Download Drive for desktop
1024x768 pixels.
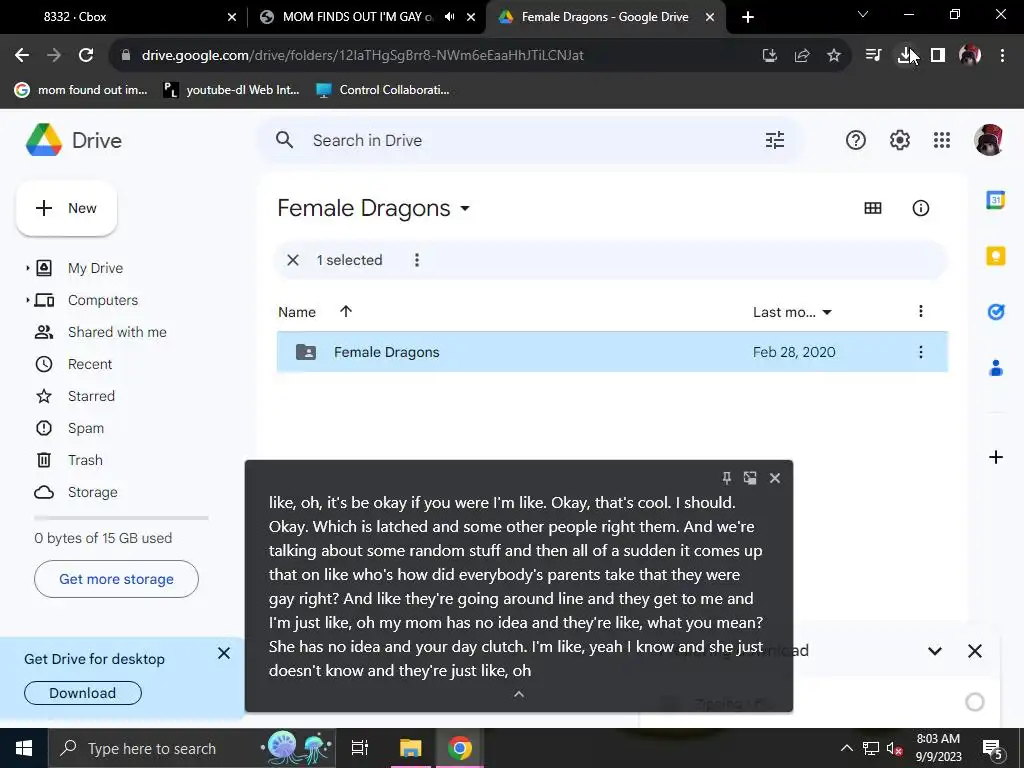pos(83,693)
